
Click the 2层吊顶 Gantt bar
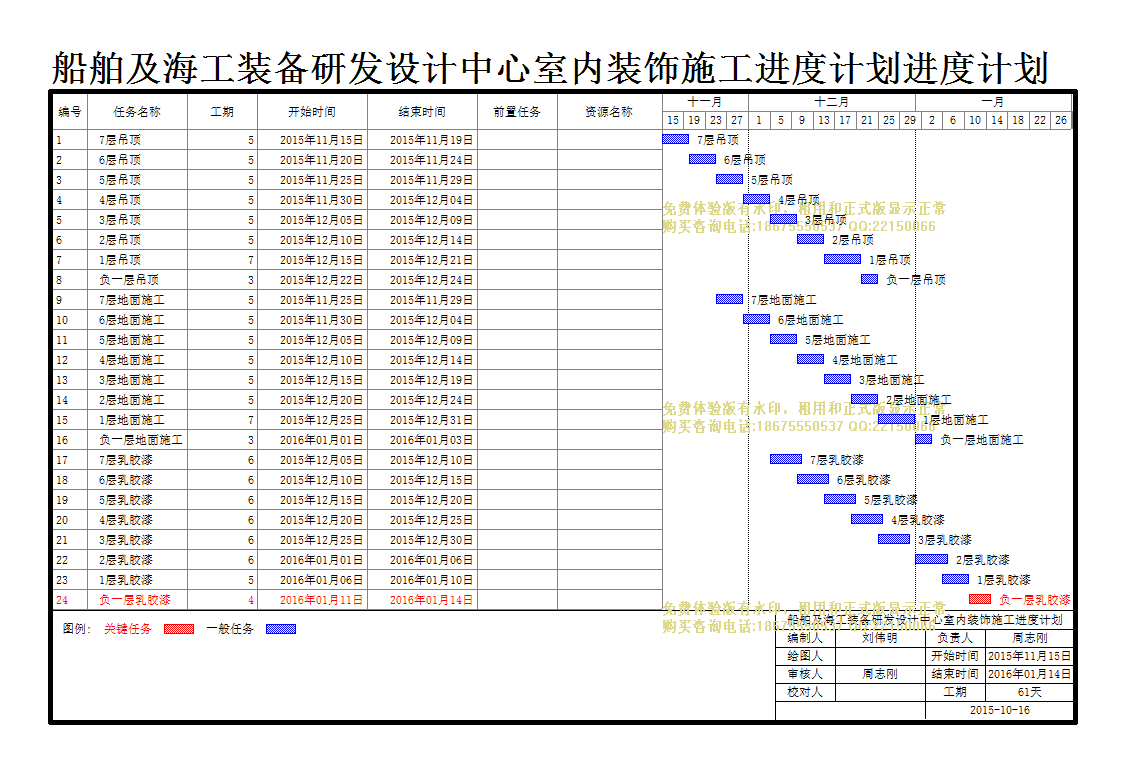click(810, 239)
